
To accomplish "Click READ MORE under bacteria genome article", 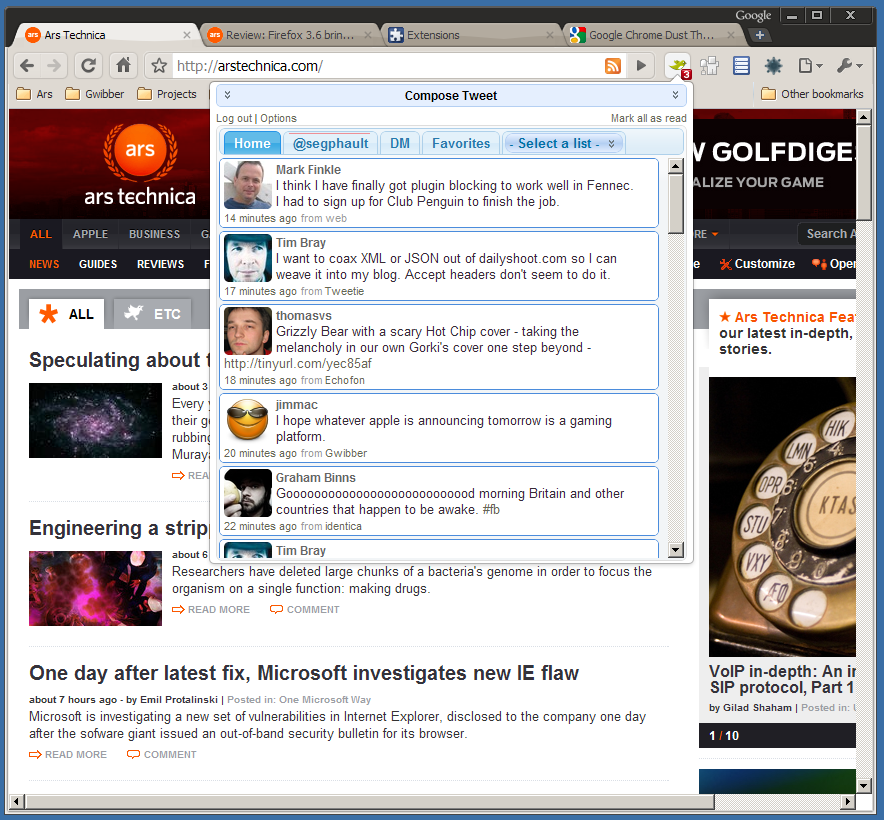I will [x=211, y=610].
